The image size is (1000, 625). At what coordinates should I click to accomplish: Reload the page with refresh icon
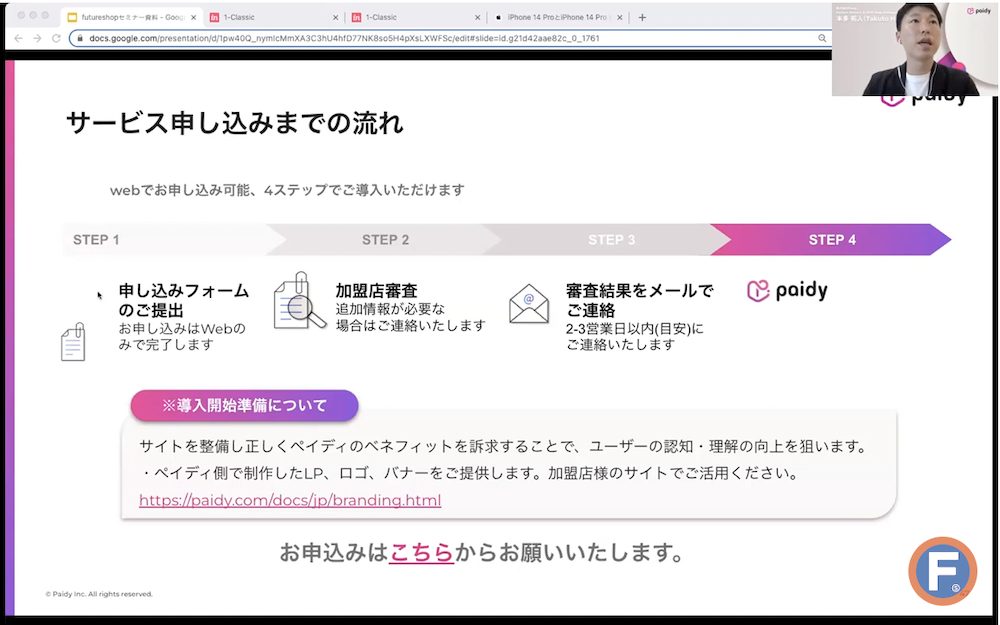(x=56, y=38)
